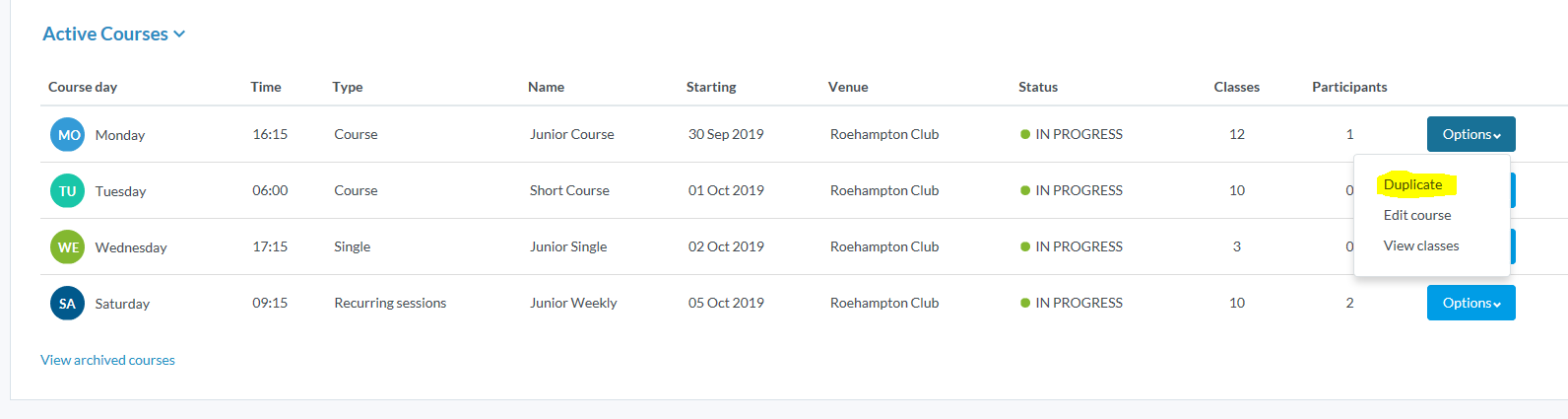Click the dark blue SA Saturday avatar icon

click(x=68, y=304)
